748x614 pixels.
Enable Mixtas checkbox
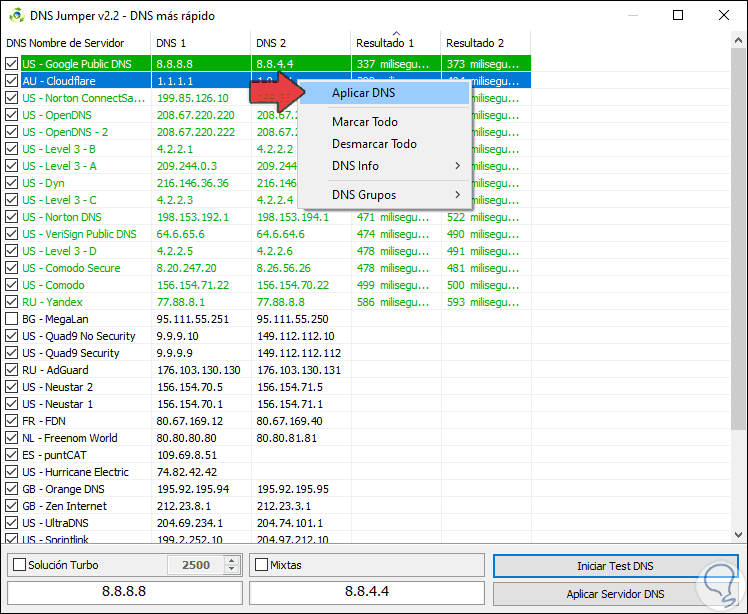point(261,565)
